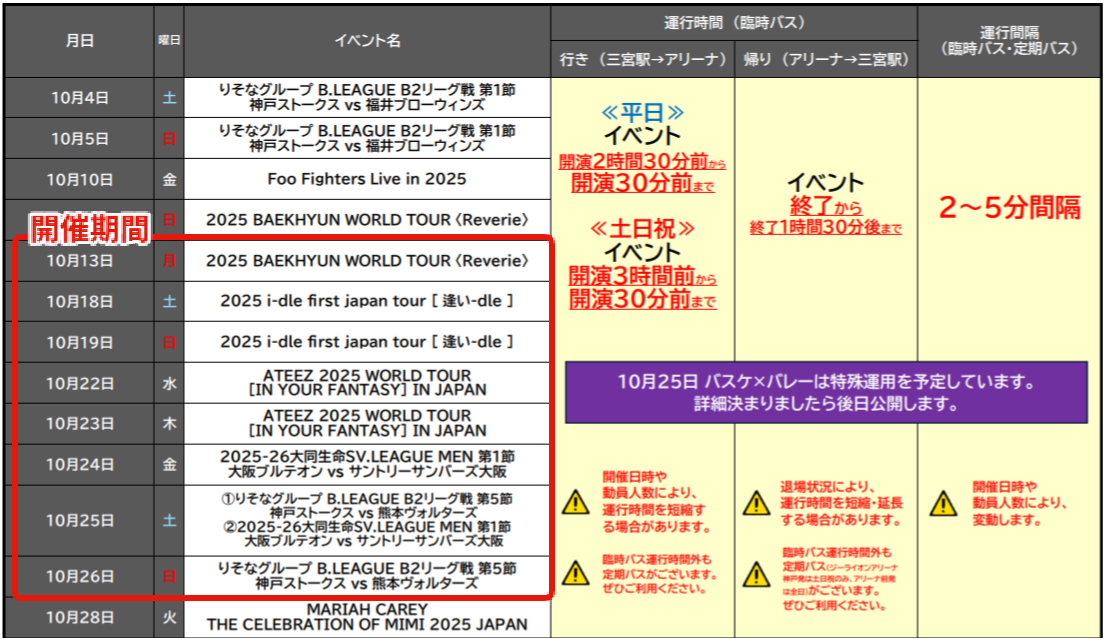This screenshot has width=1104, height=639.
Task: Select the 月日 column header
Action: coord(80,41)
